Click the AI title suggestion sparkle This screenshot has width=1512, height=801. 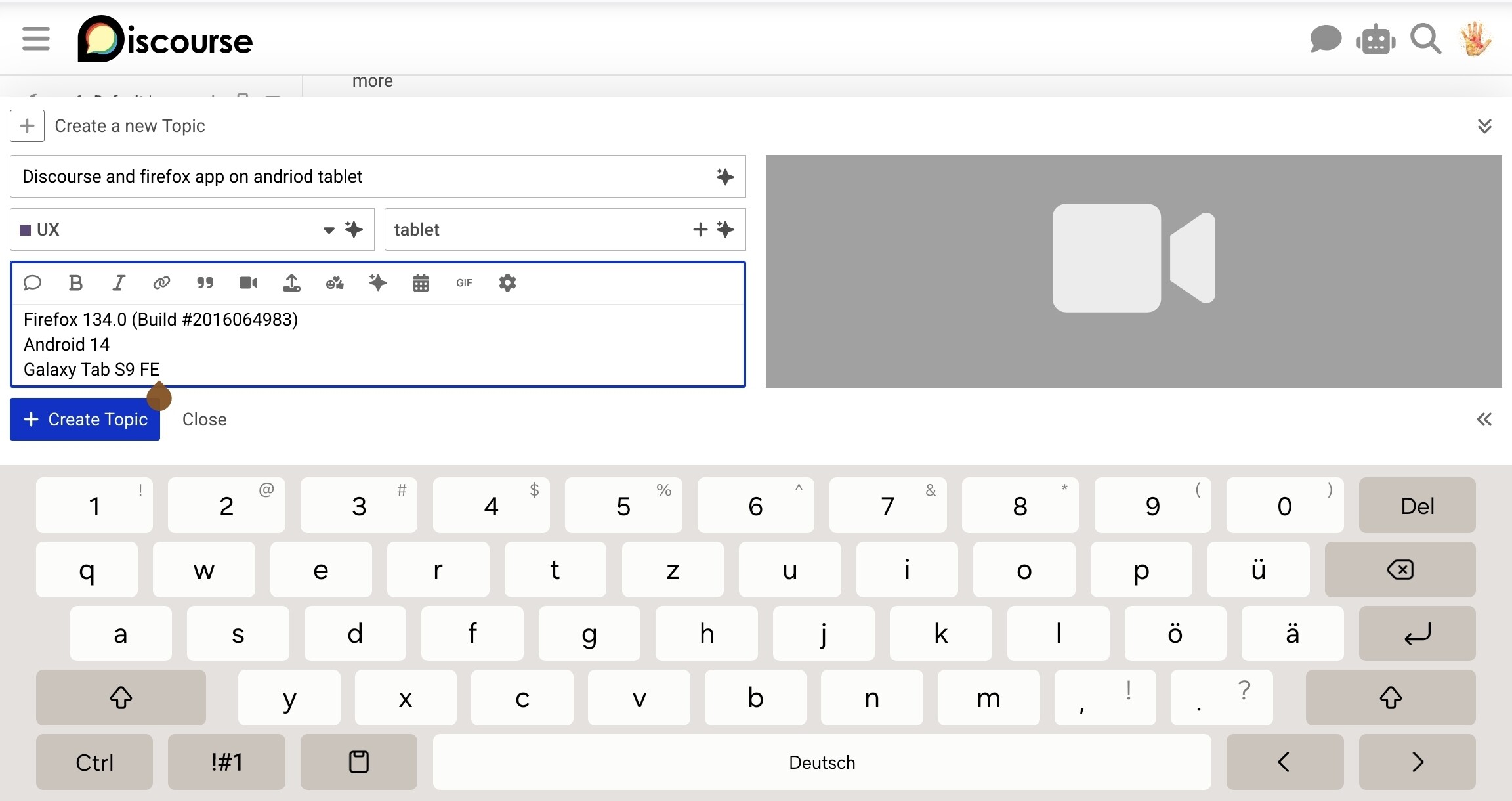725,177
